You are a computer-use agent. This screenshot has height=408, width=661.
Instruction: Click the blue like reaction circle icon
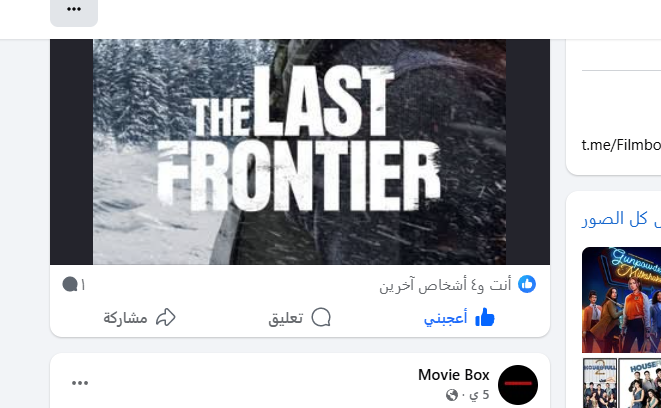527,285
